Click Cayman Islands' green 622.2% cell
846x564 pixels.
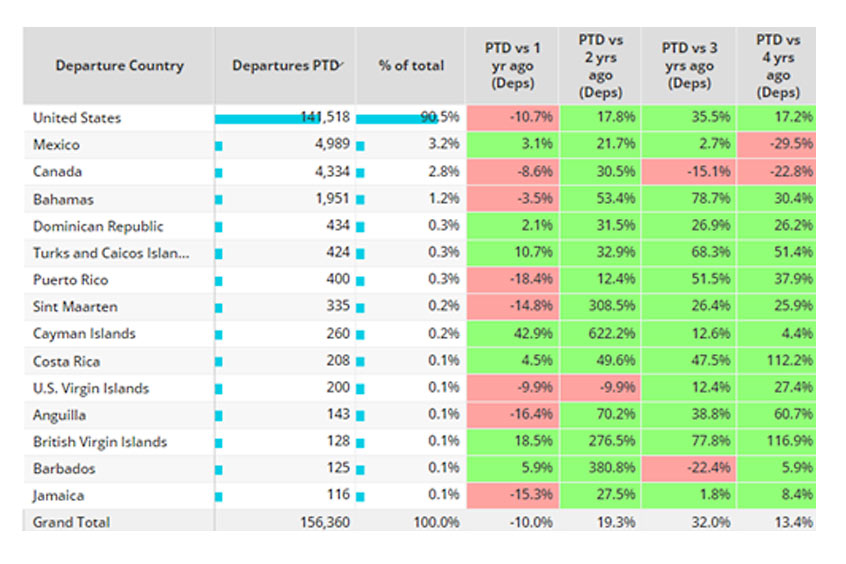click(x=600, y=334)
